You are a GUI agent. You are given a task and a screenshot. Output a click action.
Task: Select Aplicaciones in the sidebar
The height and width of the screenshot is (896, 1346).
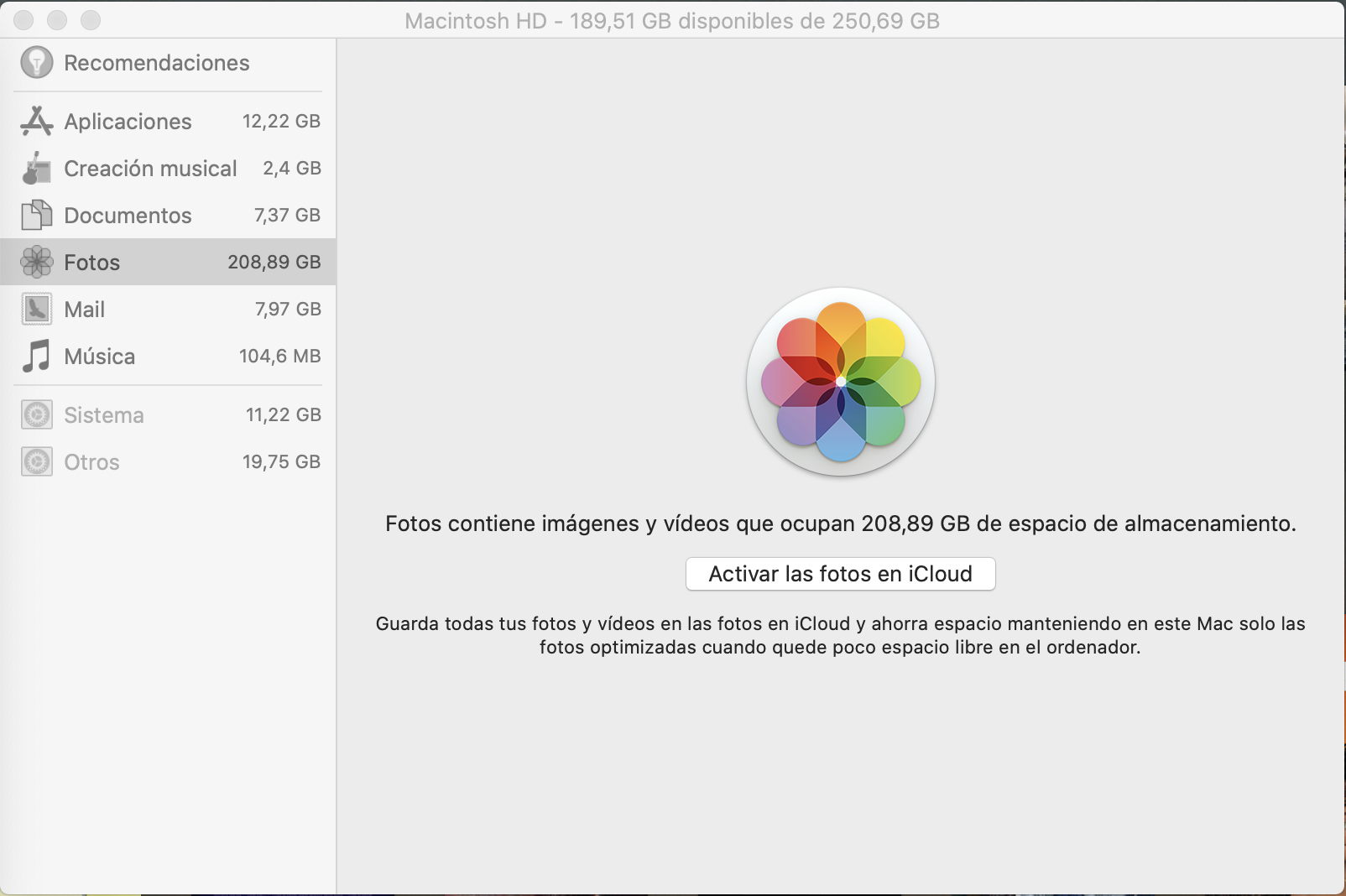168,121
